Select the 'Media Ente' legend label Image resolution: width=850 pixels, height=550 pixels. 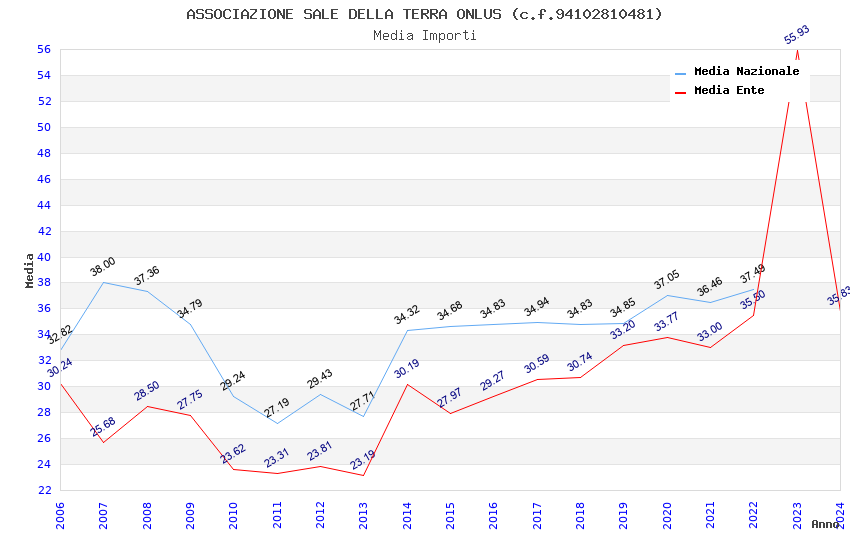pos(729,90)
